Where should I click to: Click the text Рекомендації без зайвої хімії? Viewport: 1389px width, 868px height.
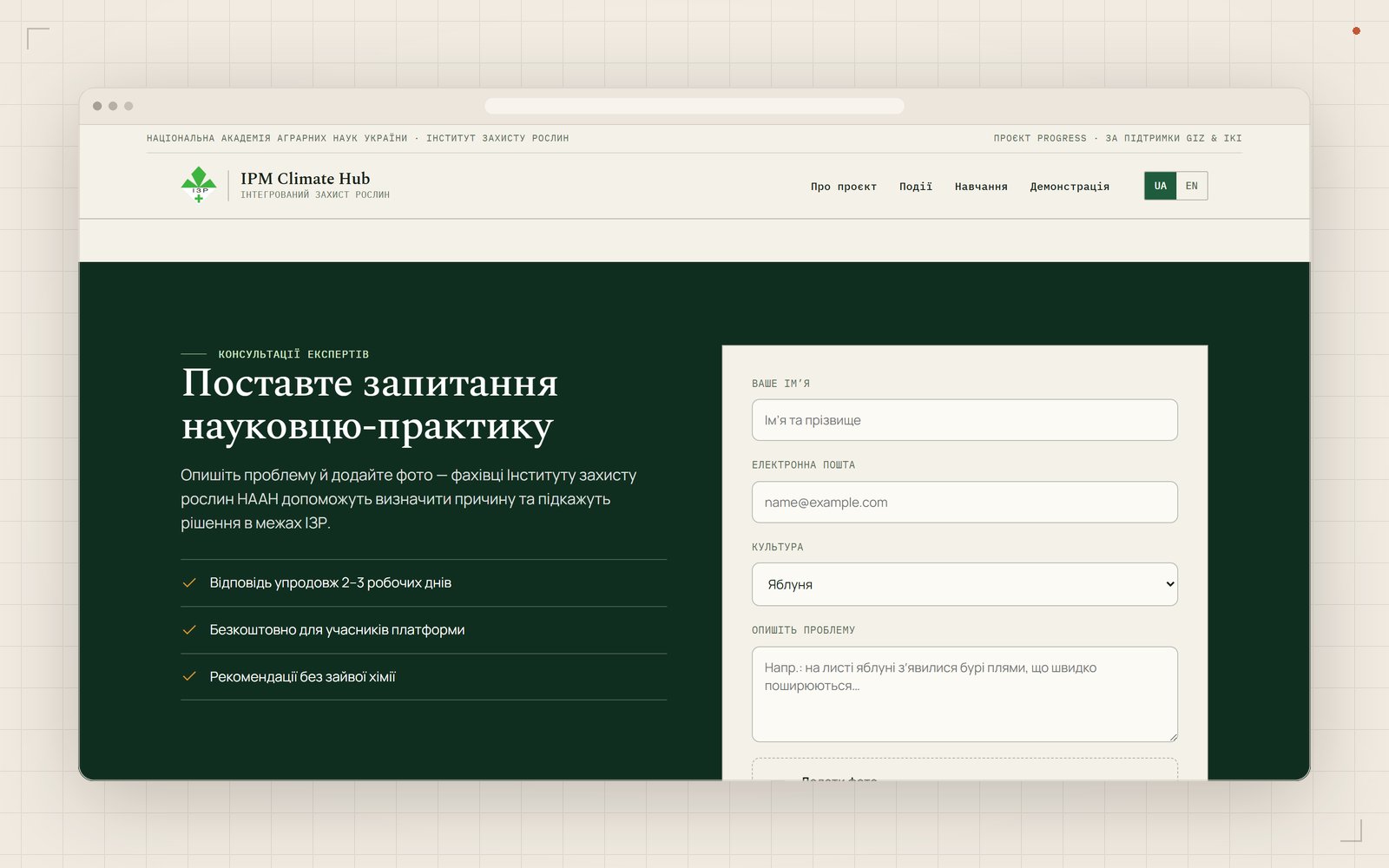(302, 677)
